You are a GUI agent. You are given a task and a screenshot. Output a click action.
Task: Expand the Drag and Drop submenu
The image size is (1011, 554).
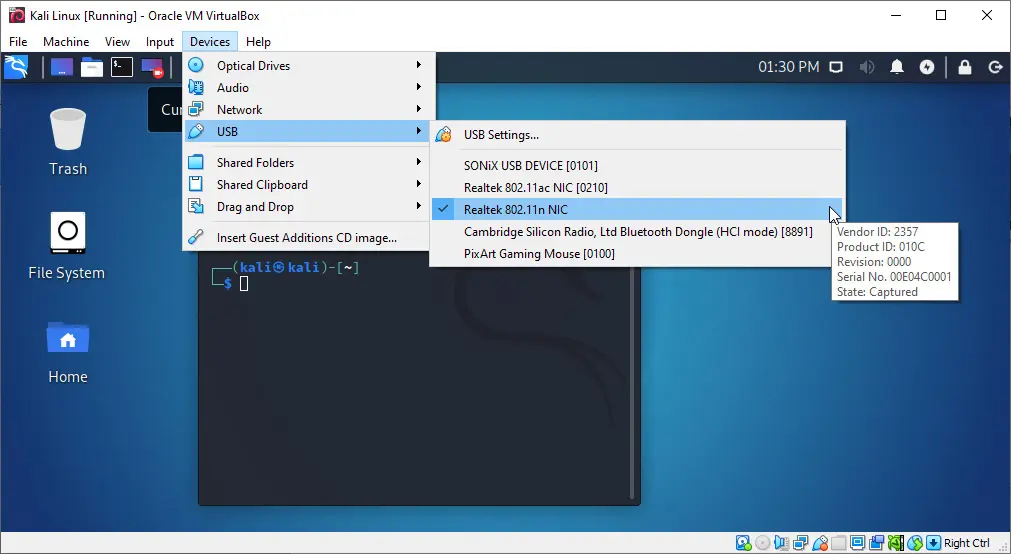(307, 206)
